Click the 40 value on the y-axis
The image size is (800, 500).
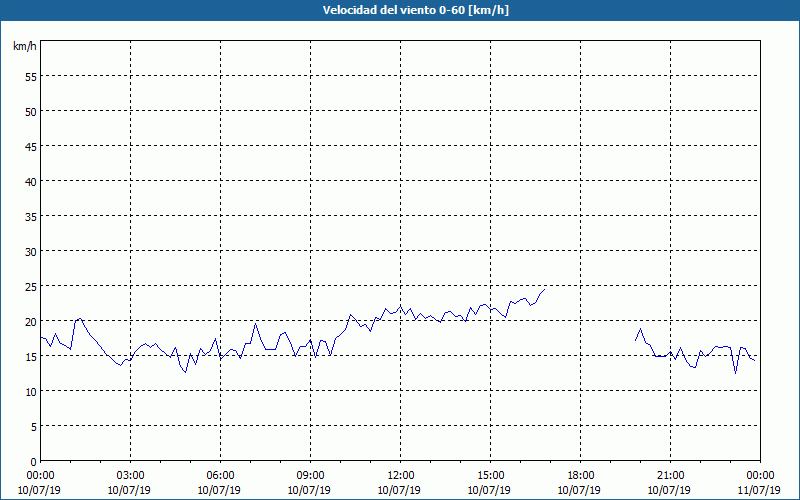[31, 181]
